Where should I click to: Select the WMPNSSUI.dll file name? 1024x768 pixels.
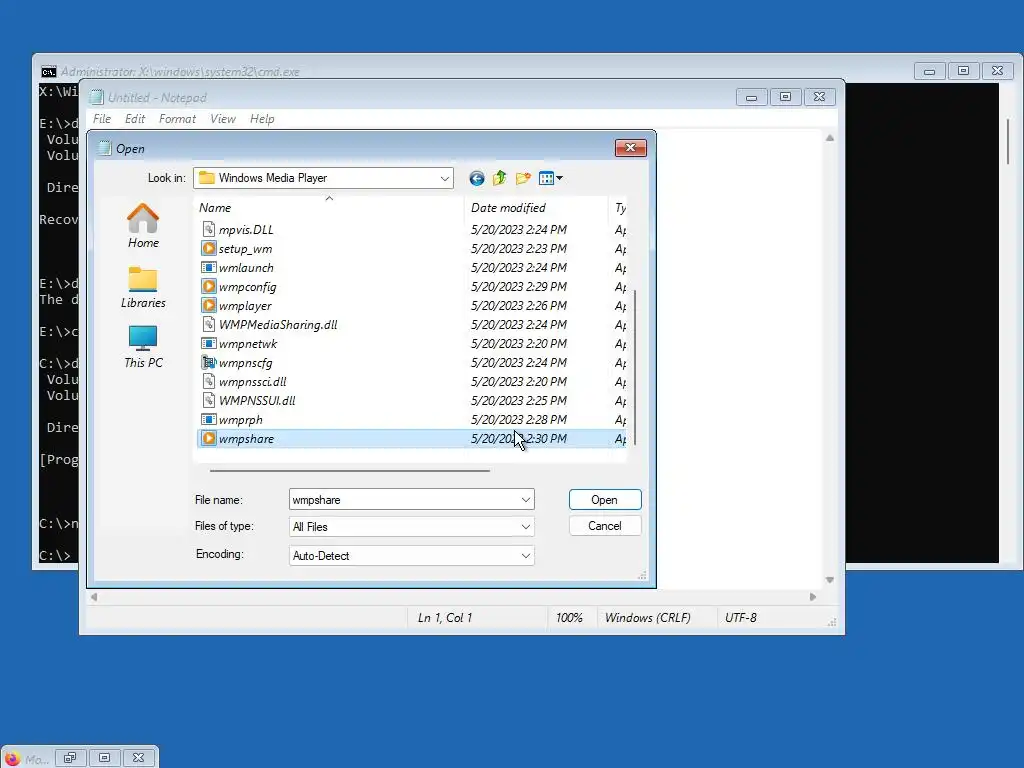click(x=257, y=400)
